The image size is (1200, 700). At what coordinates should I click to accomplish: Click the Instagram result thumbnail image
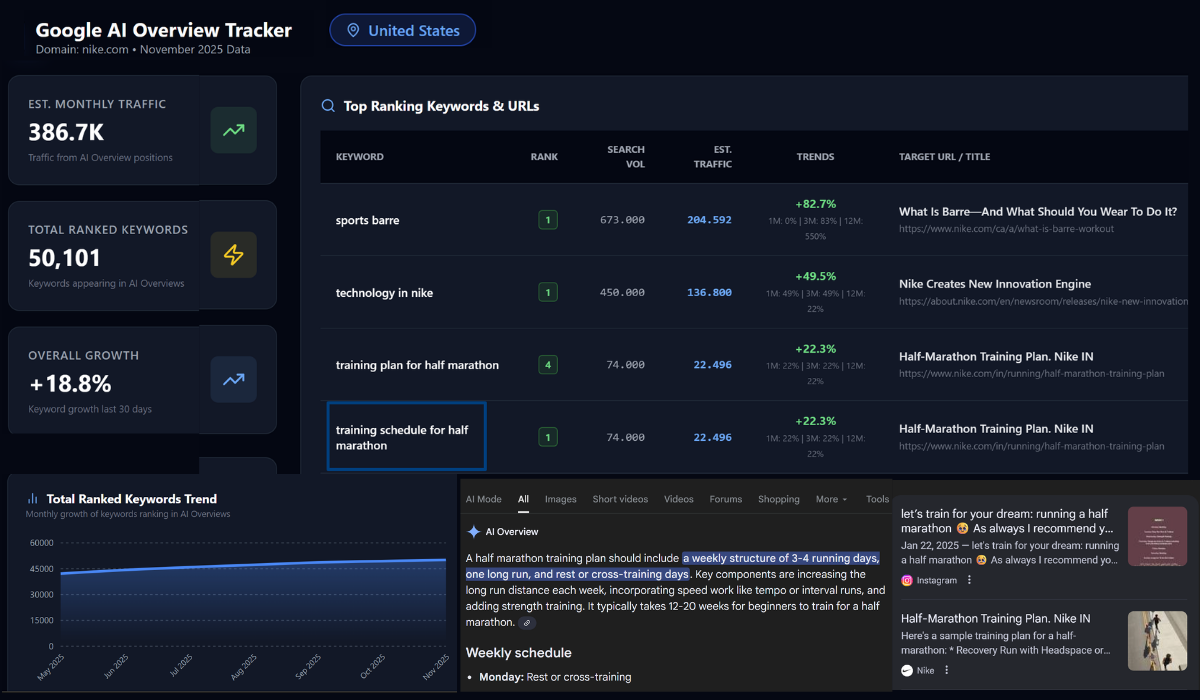(1157, 536)
